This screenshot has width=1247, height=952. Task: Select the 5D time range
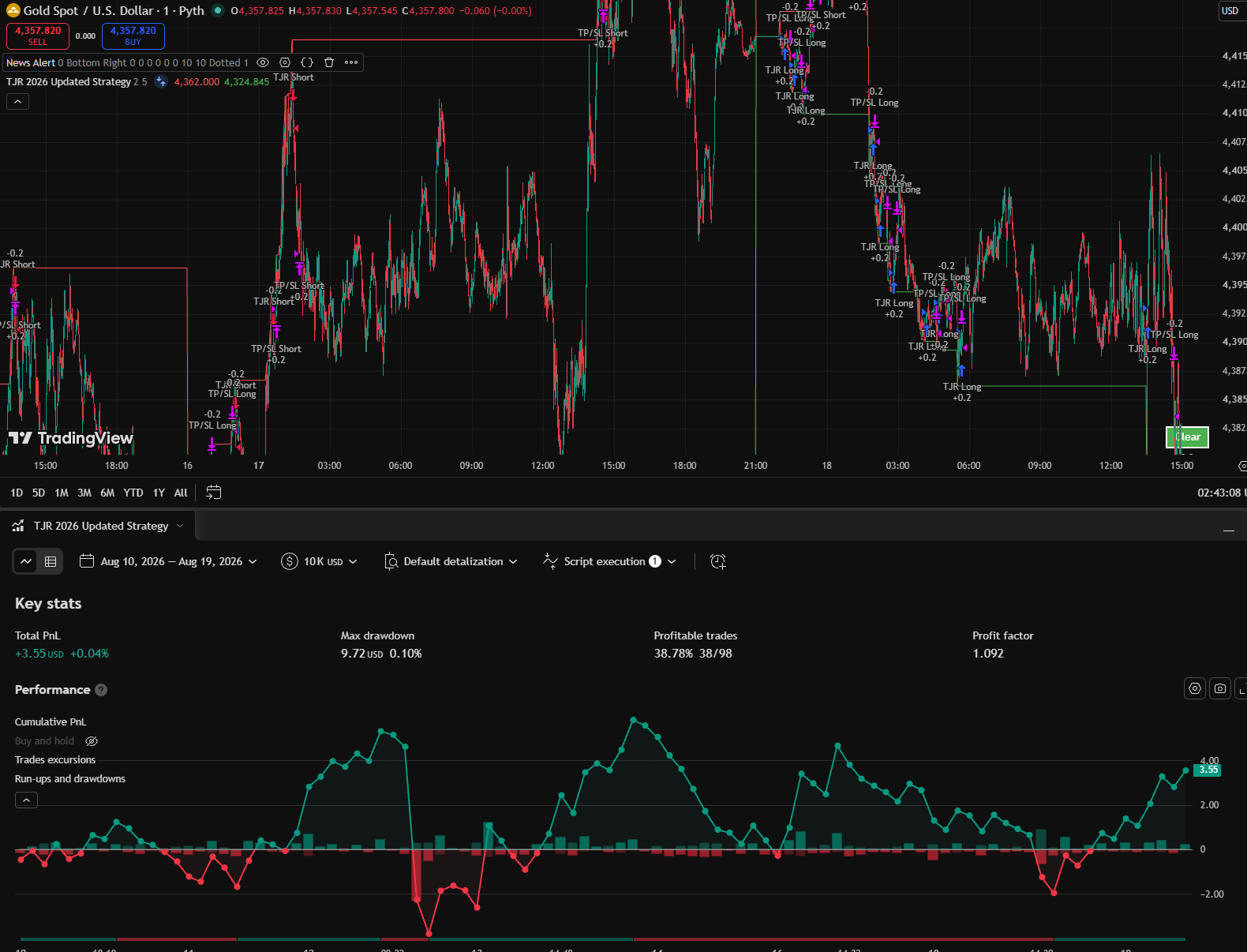(x=39, y=493)
